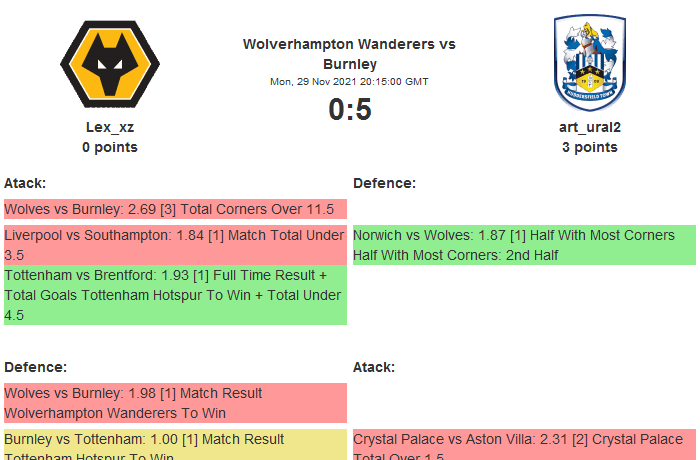This screenshot has height=460, width=700.
Task: Open the Lex_xz player name
Action: tap(110, 127)
